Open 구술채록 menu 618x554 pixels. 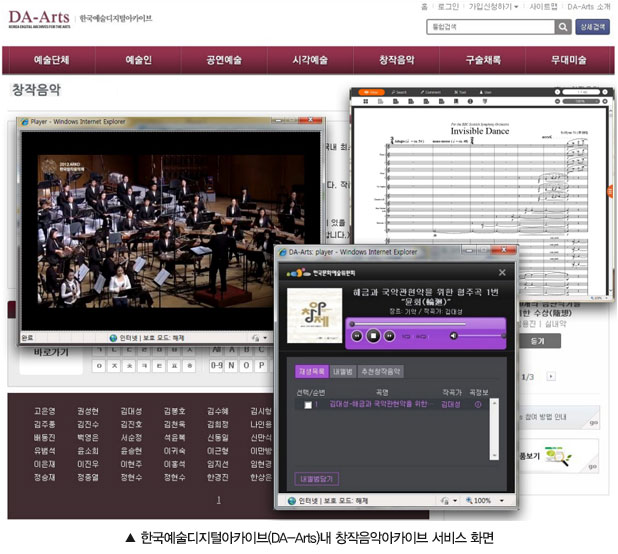(483, 60)
